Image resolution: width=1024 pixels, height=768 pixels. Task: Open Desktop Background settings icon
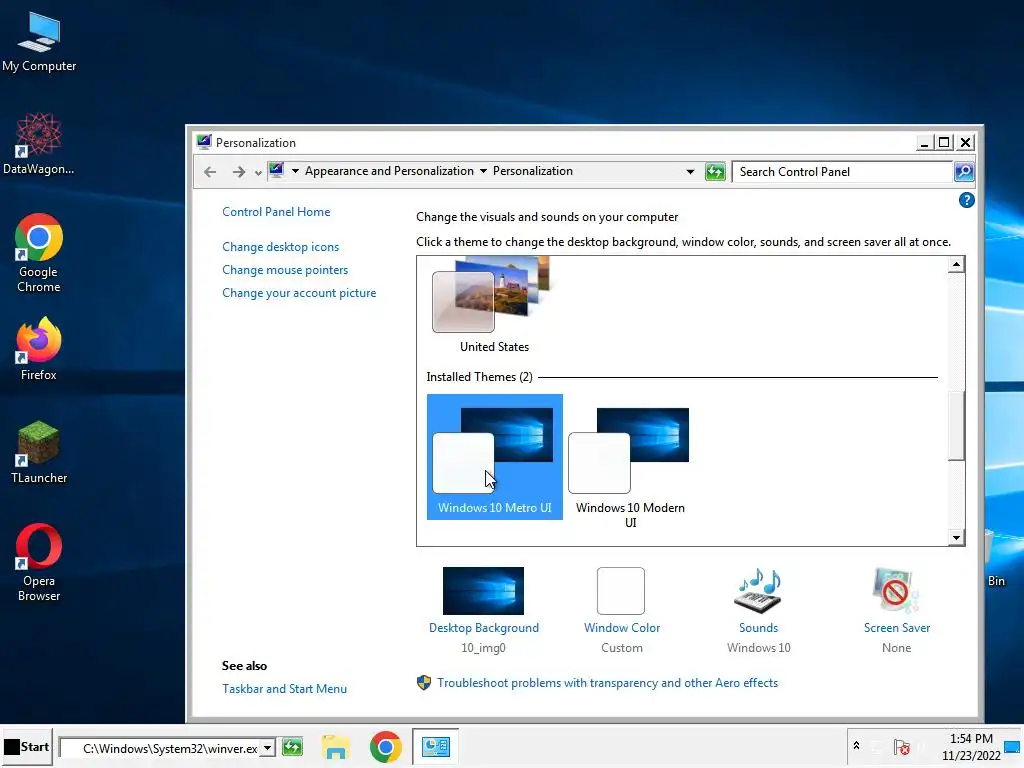tap(483, 590)
